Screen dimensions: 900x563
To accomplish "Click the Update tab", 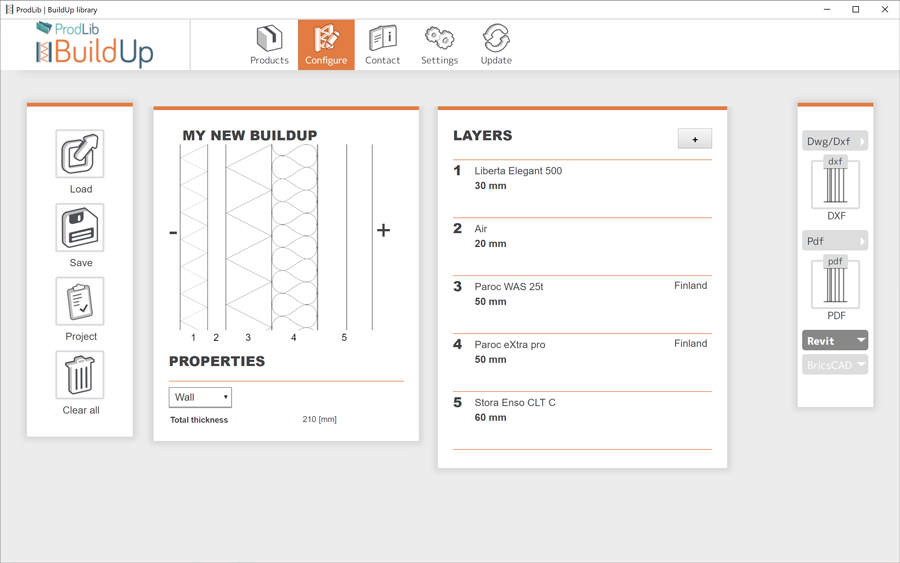I will tap(496, 45).
